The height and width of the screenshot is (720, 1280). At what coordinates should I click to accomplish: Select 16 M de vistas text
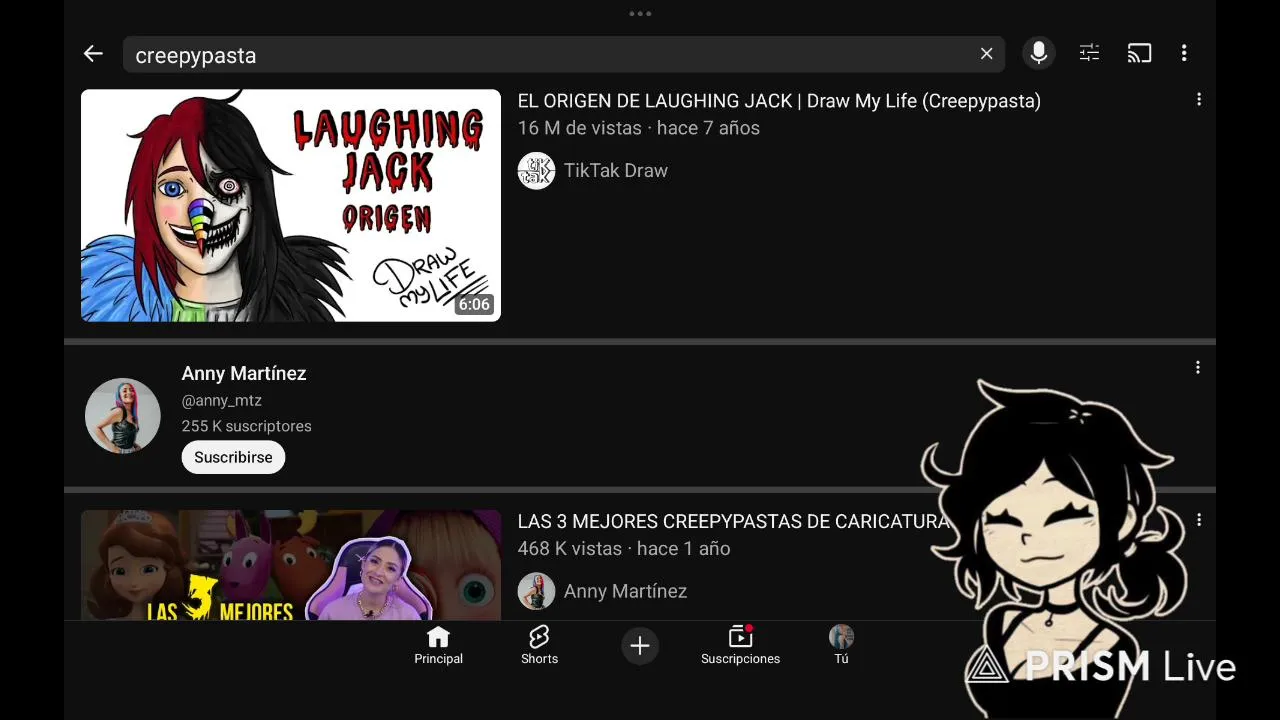click(580, 128)
